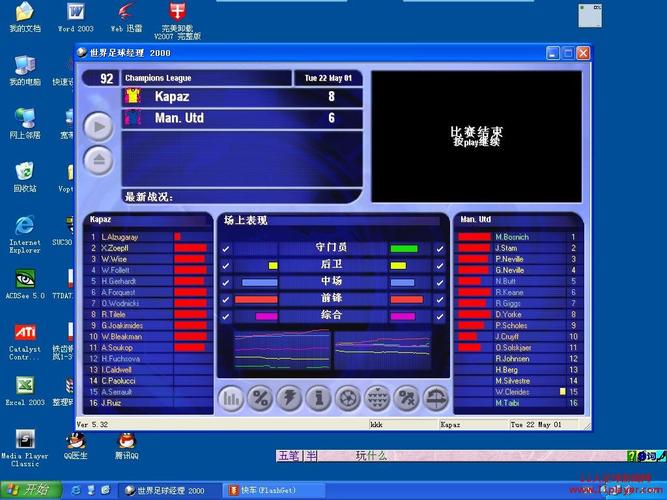Toggle right checkmark on 中场 row

click(439, 283)
